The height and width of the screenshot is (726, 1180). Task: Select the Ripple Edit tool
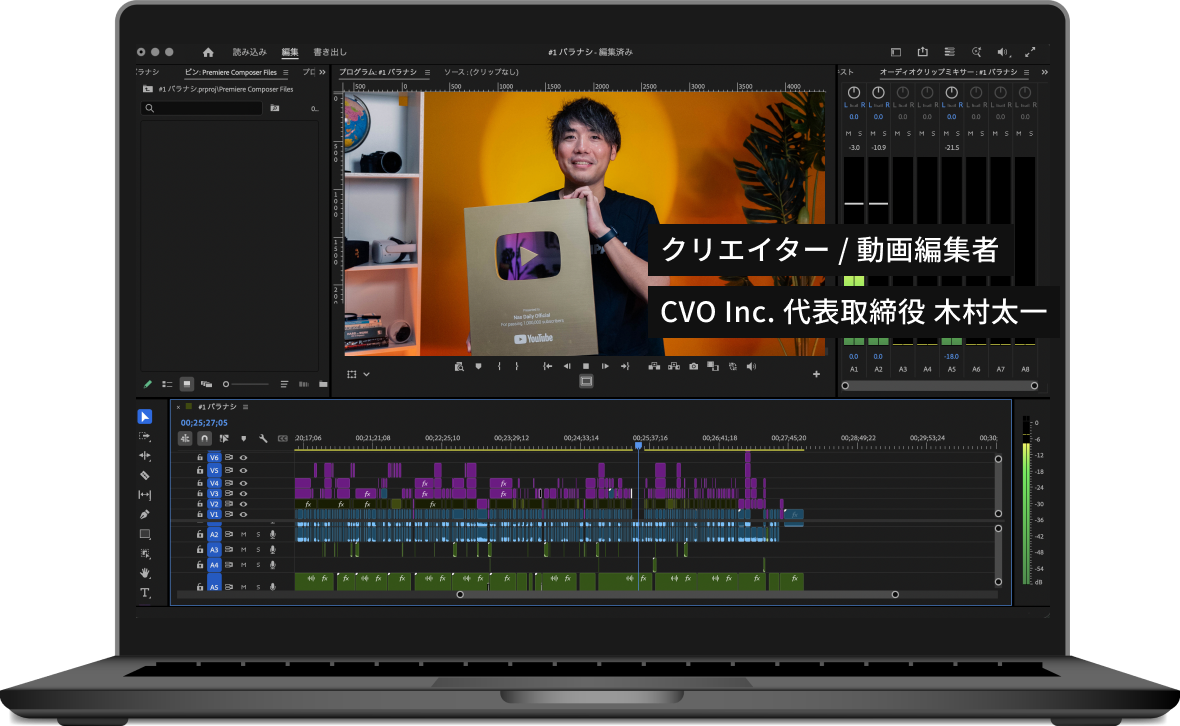point(144,456)
